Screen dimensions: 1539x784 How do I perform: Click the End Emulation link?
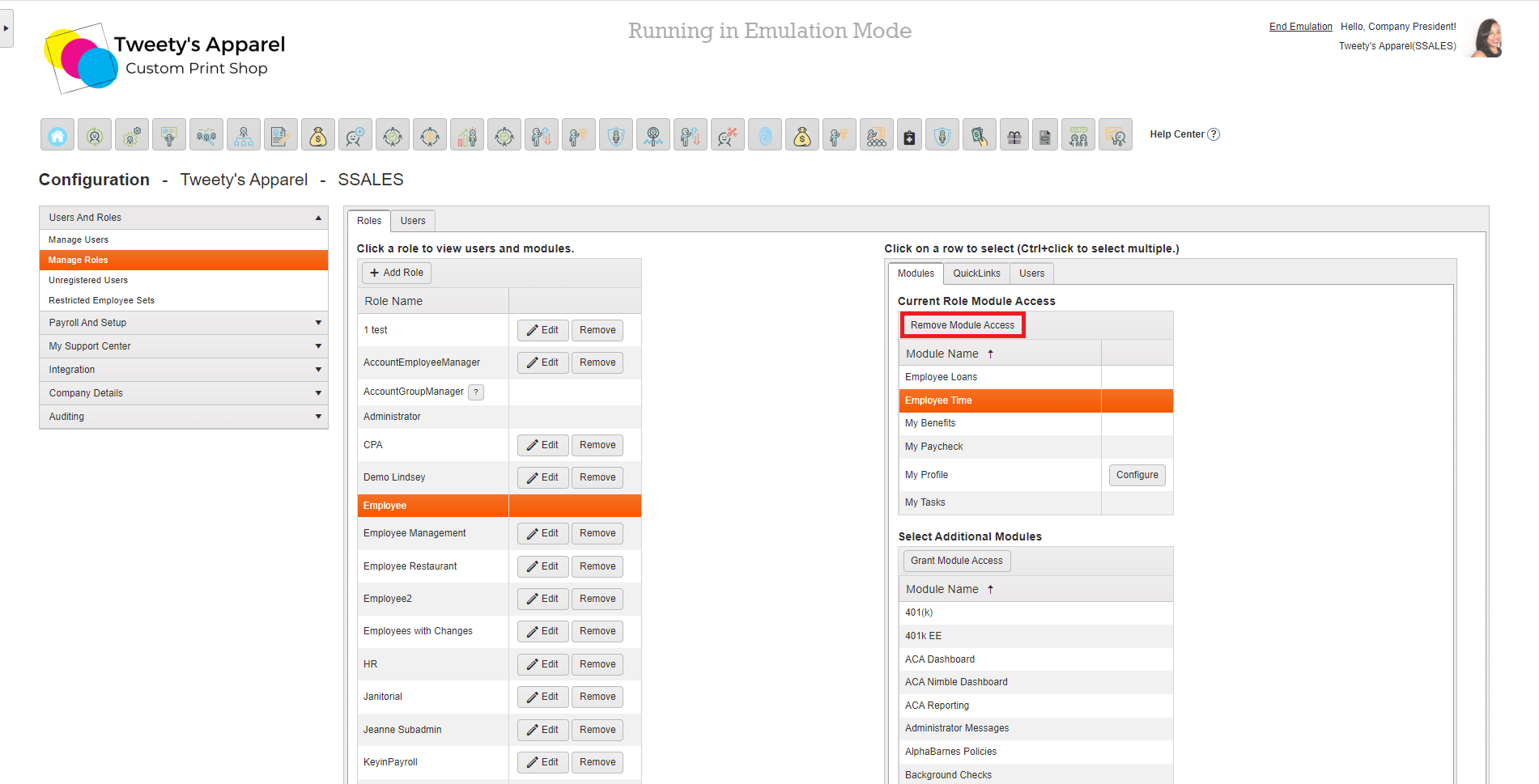click(1300, 27)
